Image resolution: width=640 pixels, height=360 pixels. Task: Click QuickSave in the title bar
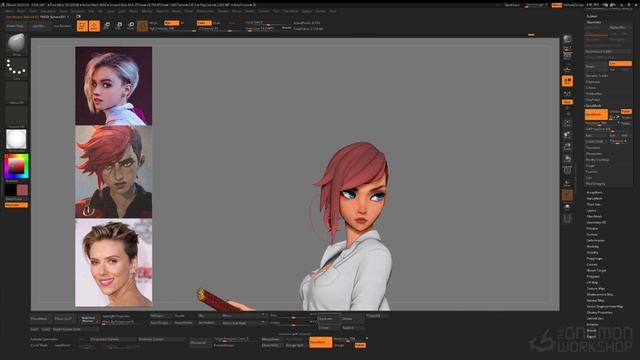[512, 5]
